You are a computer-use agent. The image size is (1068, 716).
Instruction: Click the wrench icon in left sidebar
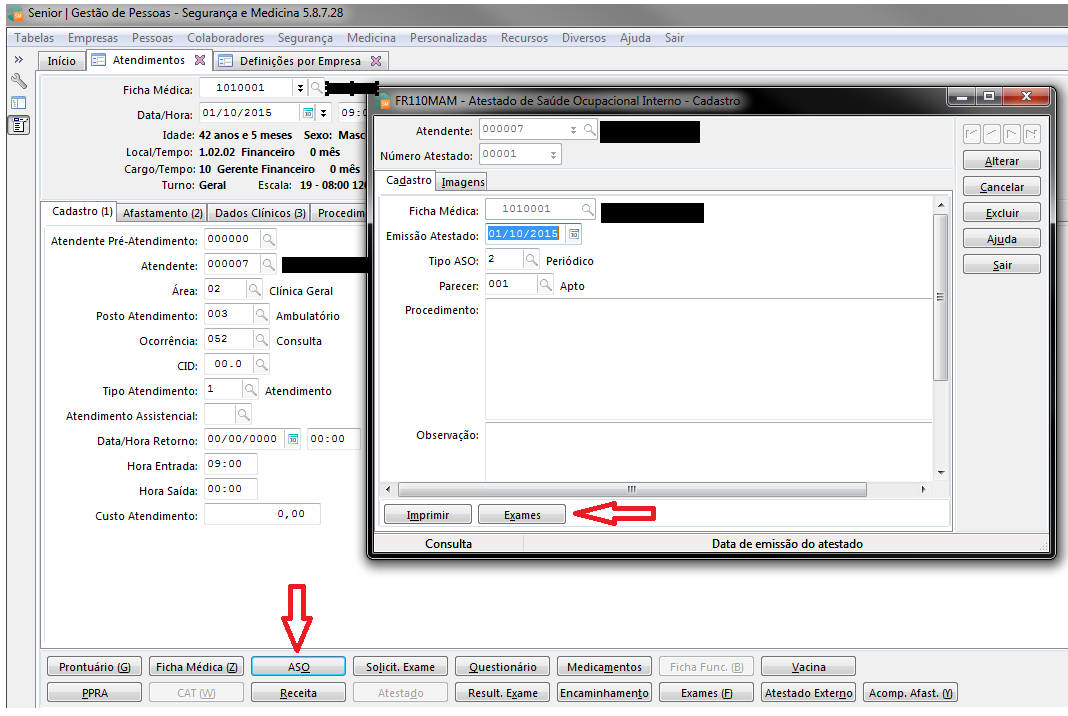[19, 82]
